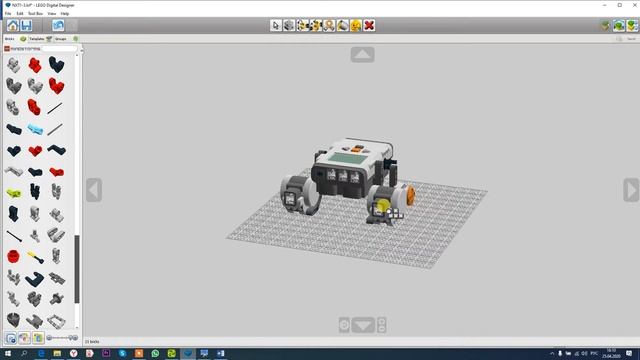Click the brick palette vertical scrollbar thumb
Viewport: 640px width, 360px height.
click(77, 269)
